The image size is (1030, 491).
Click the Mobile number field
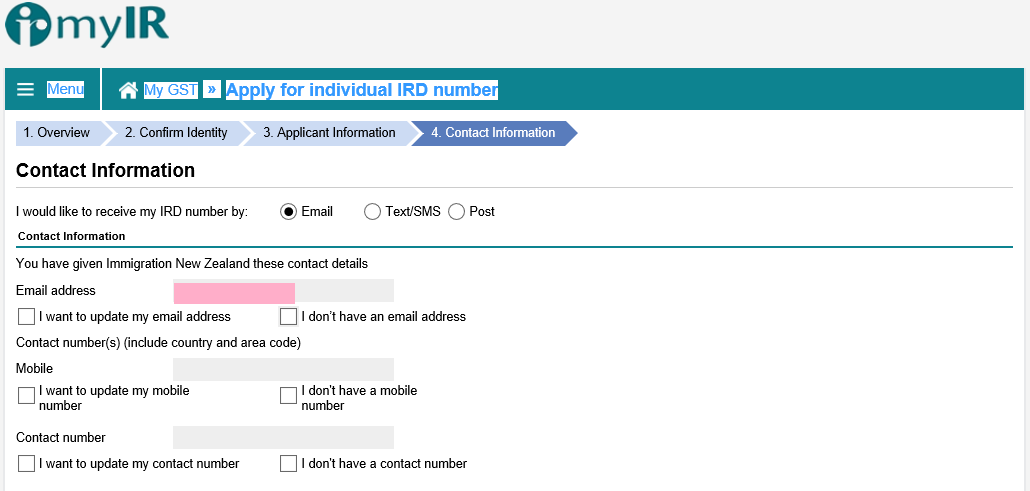coord(283,369)
